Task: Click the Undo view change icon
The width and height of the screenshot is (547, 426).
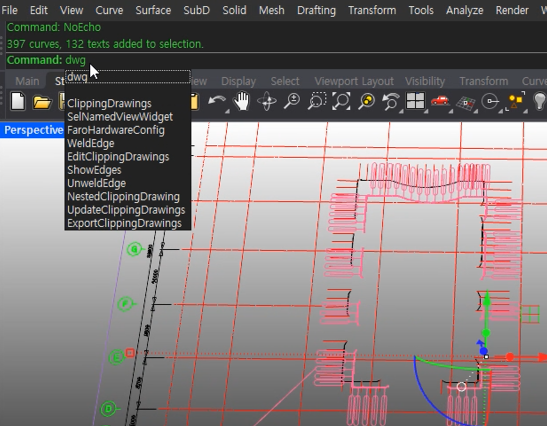Action: tap(391, 102)
